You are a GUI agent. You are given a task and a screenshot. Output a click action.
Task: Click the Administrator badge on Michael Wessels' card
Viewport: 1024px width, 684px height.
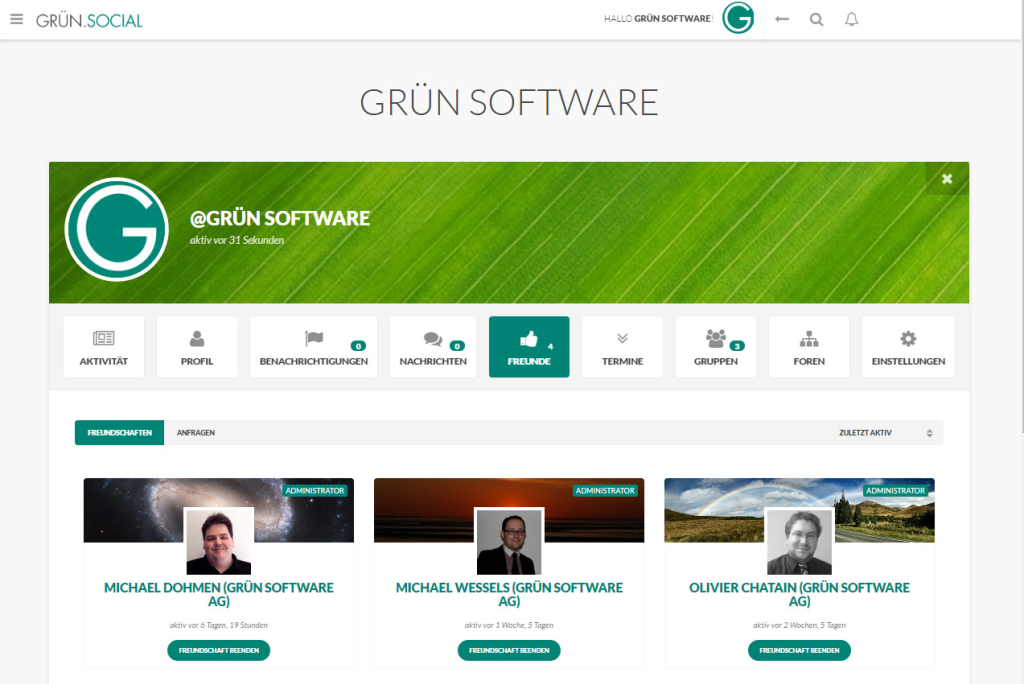click(605, 491)
